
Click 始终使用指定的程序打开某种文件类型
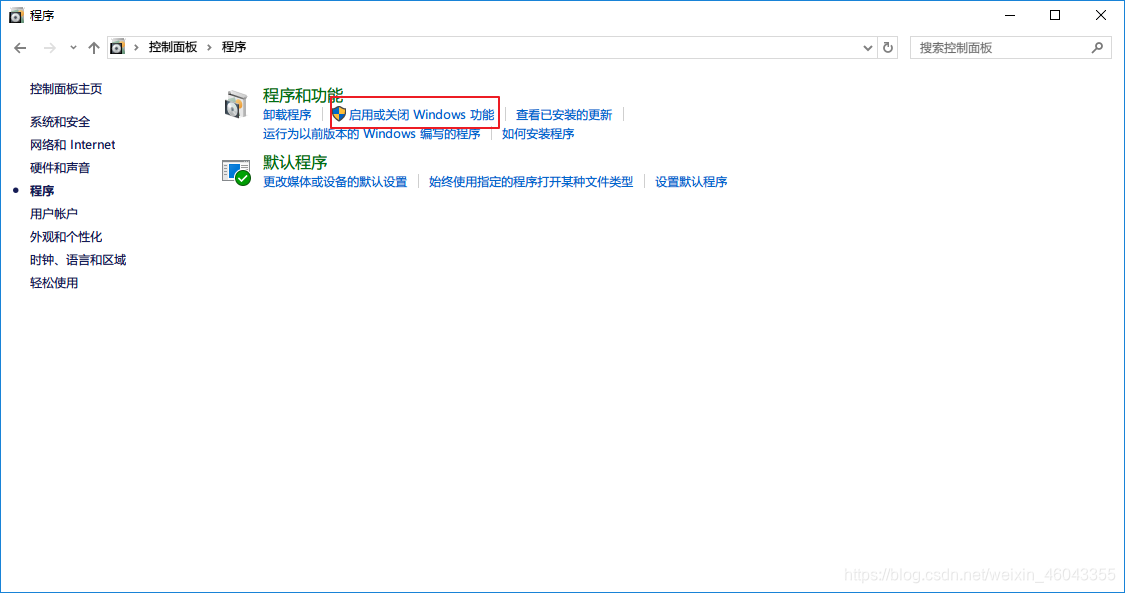(x=531, y=182)
